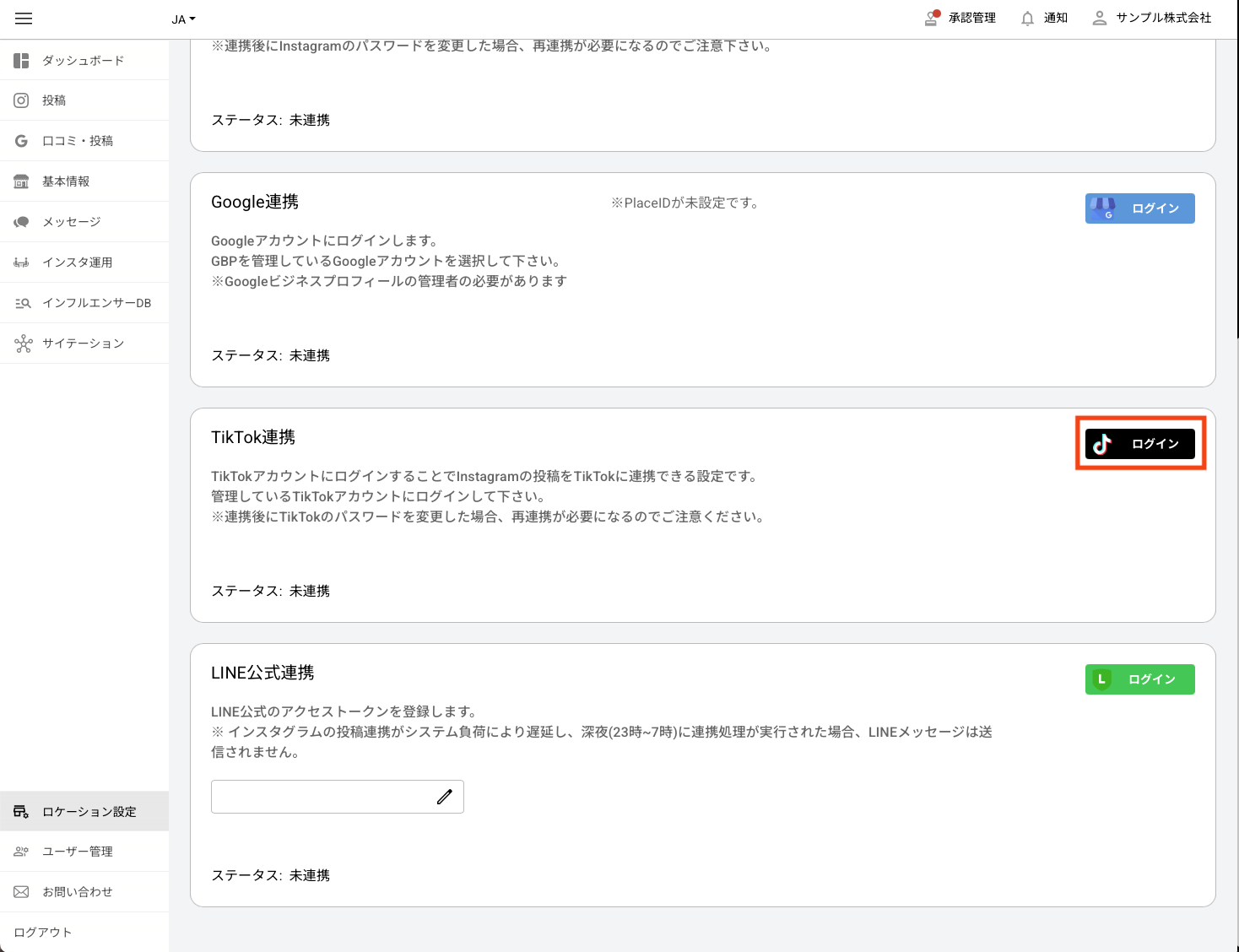Click the Instagram icon beside 投稿
Image resolution: width=1239 pixels, height=952 pixels.
point(22,100)
